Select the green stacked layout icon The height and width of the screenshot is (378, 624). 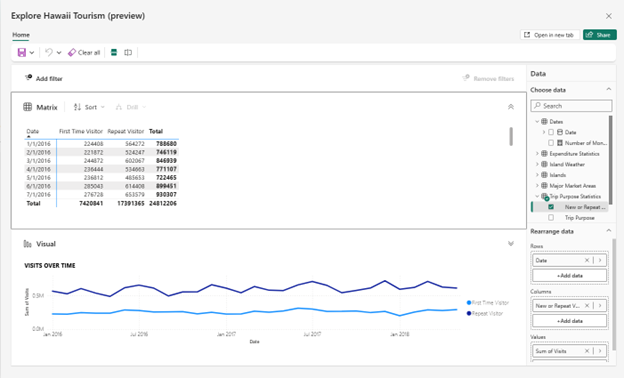point(114,53)
